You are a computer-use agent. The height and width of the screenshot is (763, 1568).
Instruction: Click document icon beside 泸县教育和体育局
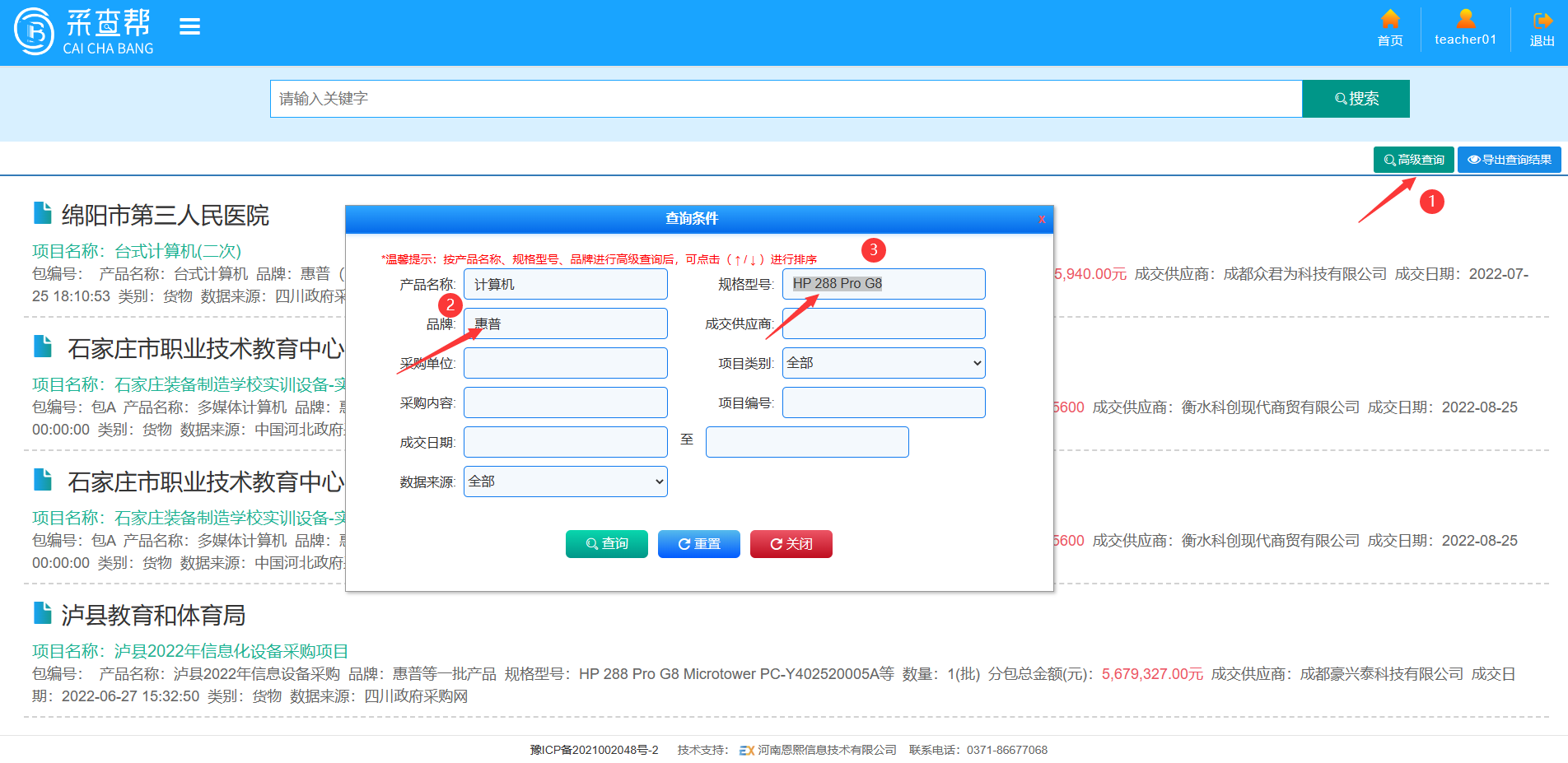[42, 613]
